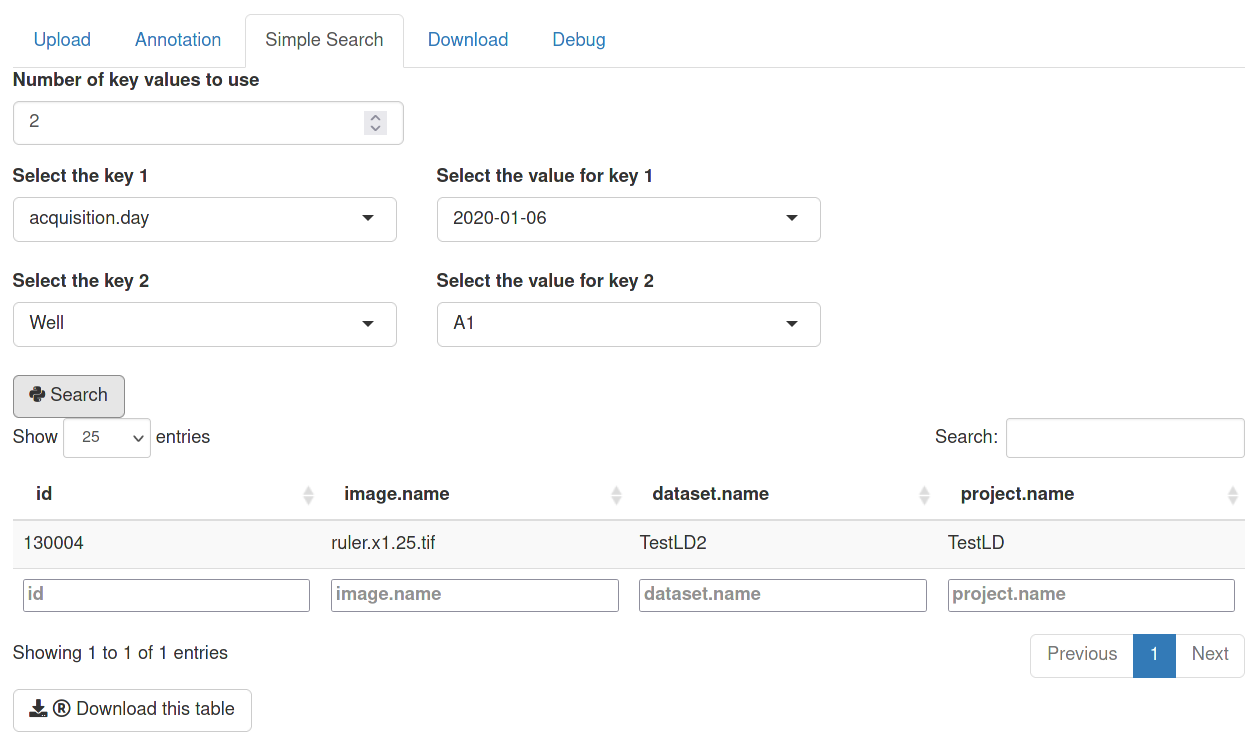The image size is (1252, 747).
Task: Expand value for key 2 dropdown A1
Action: 628,324
